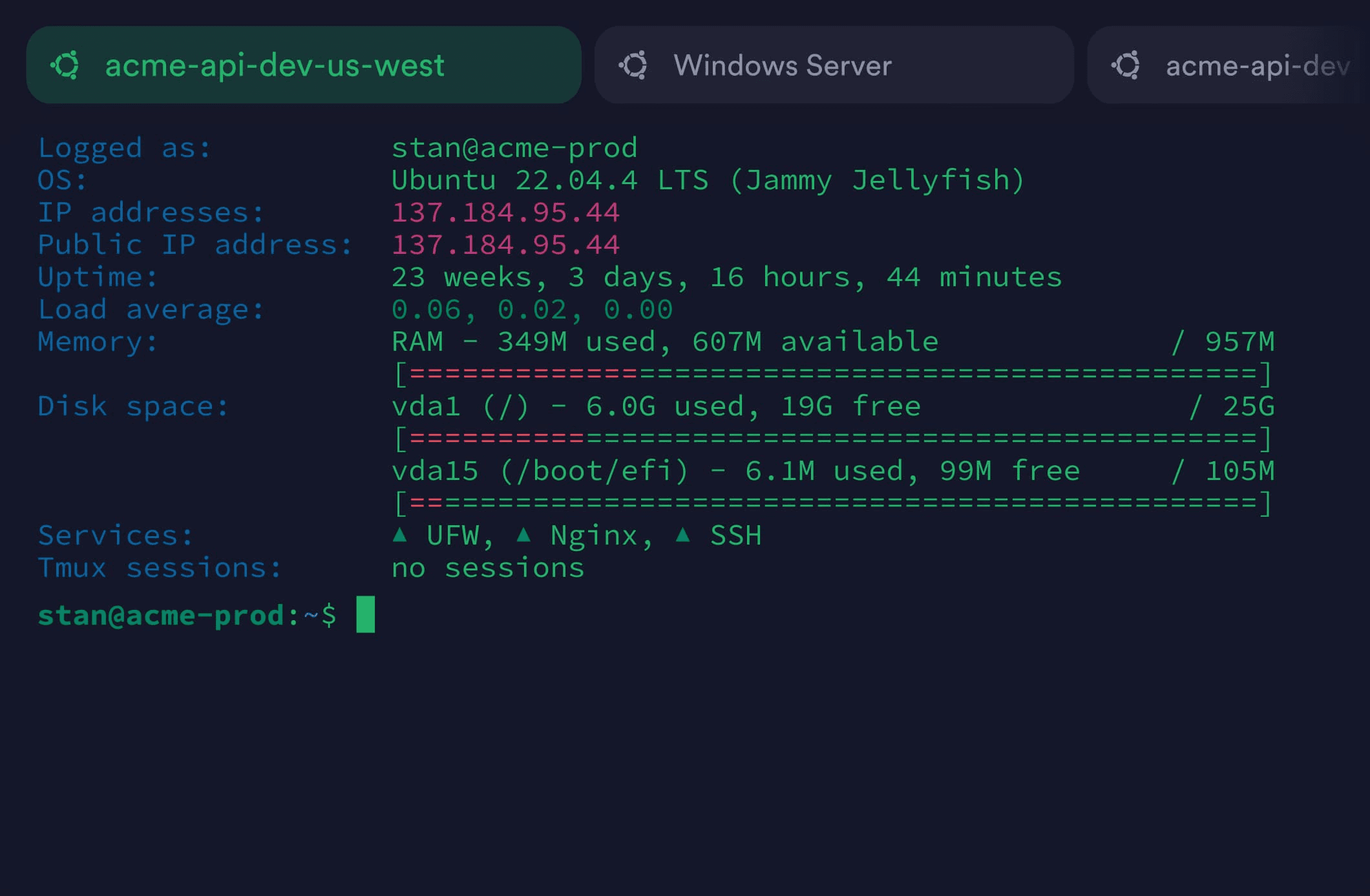Open the partially visible acme-api-dev tab
This screenshot has height=896, width=1370.
coord(1228,65)
